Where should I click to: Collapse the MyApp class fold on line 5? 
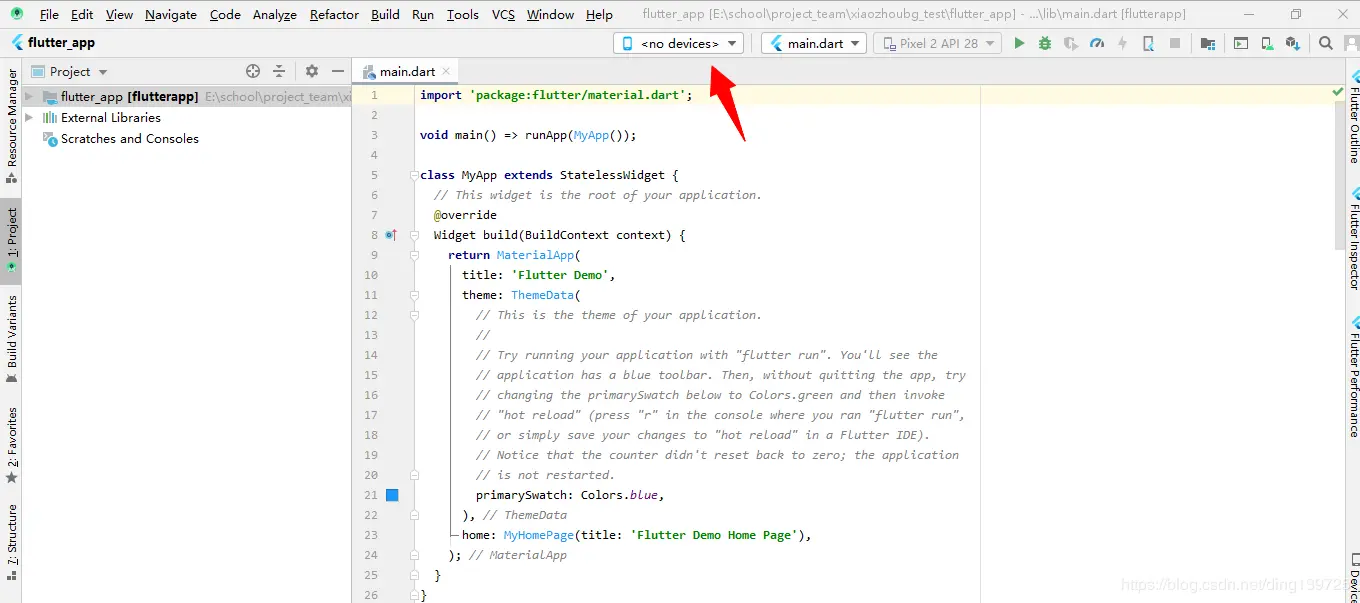pyautogui.click(x=414, y=175)
